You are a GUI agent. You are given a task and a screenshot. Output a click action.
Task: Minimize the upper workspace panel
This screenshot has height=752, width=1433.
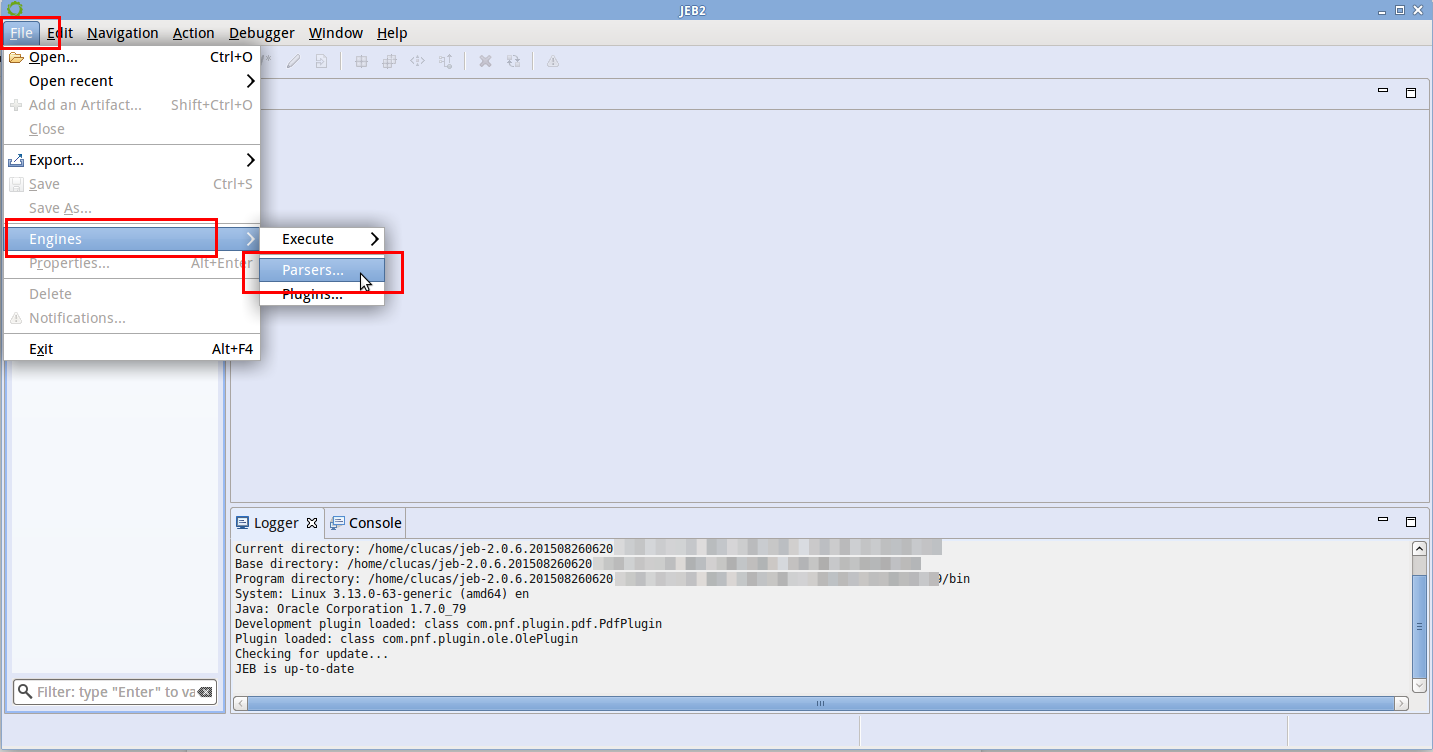[1383, 91]
